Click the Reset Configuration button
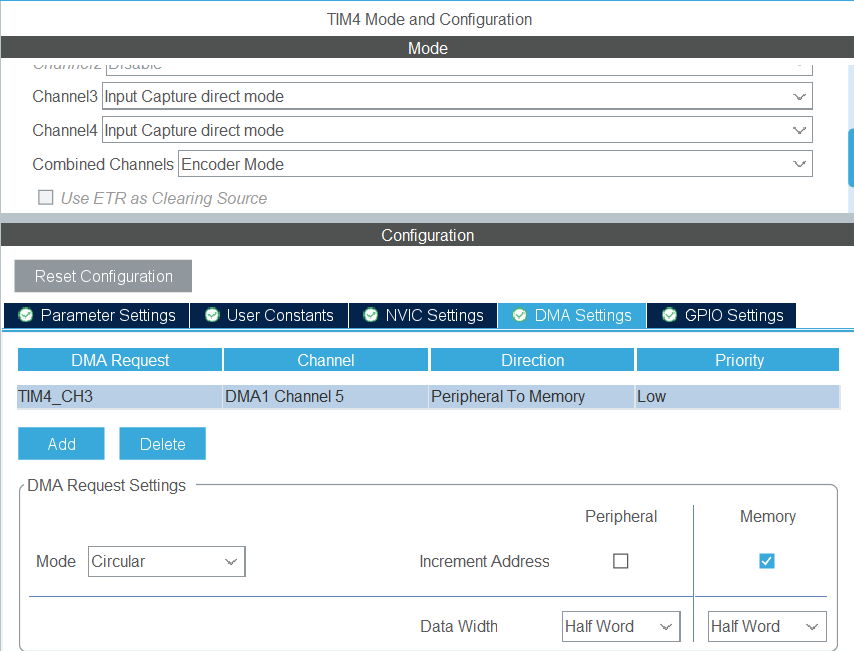The width and height of the screenshot is (854, 651). pos(103,276)
